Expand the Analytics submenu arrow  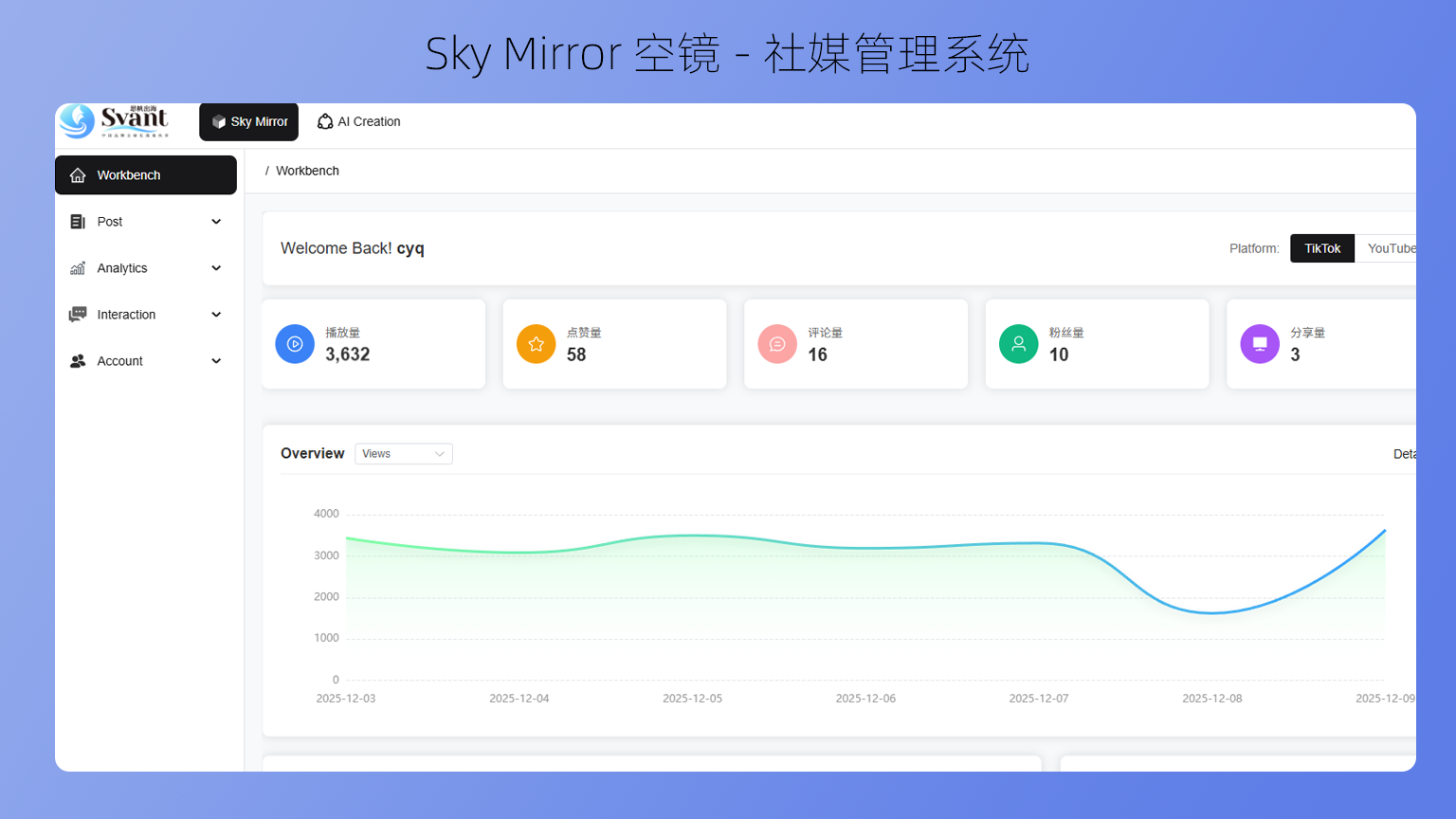[x=216, y=268]
